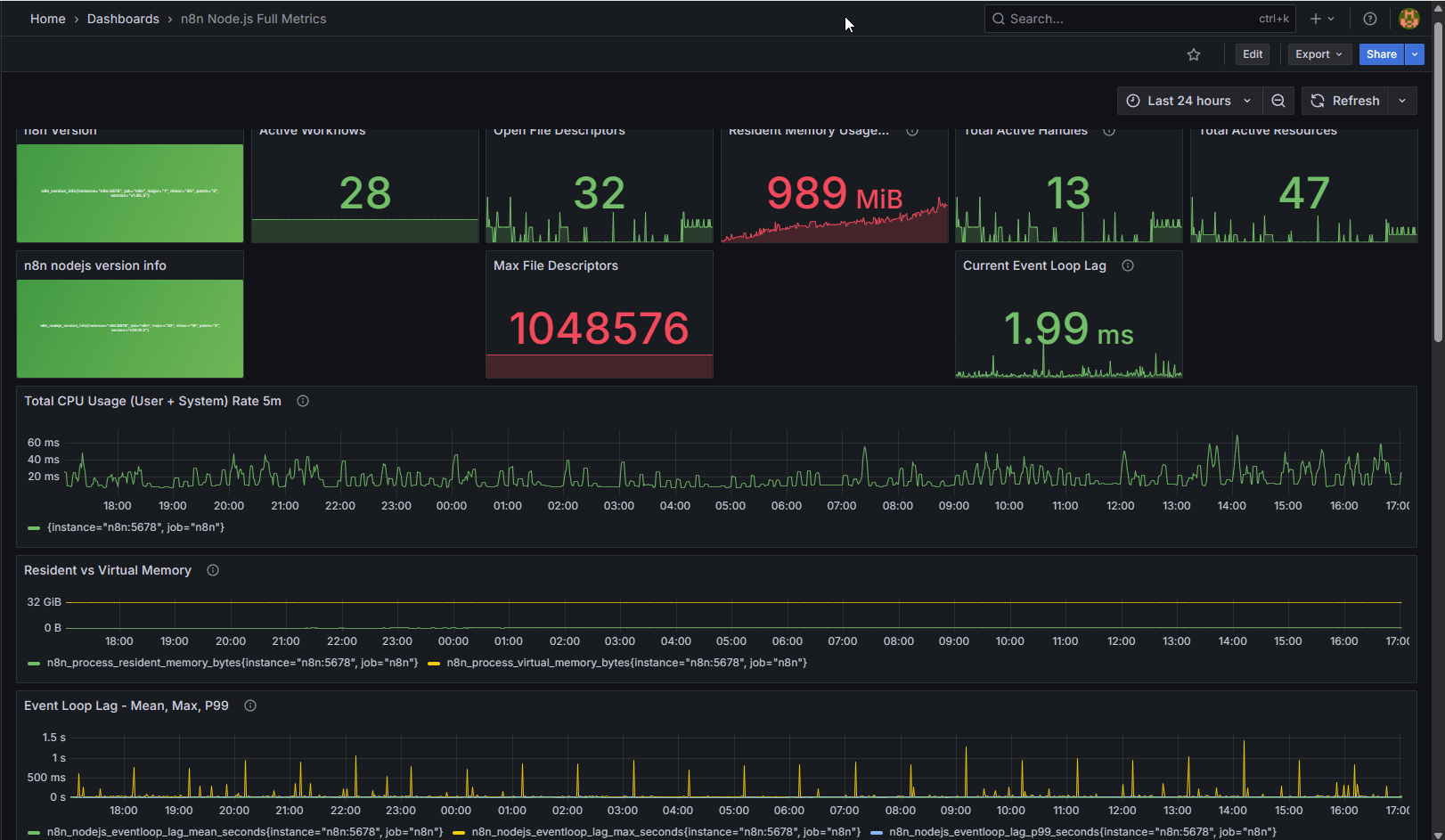Click the 1.99 ms event loop lag value

(1068, 329)
